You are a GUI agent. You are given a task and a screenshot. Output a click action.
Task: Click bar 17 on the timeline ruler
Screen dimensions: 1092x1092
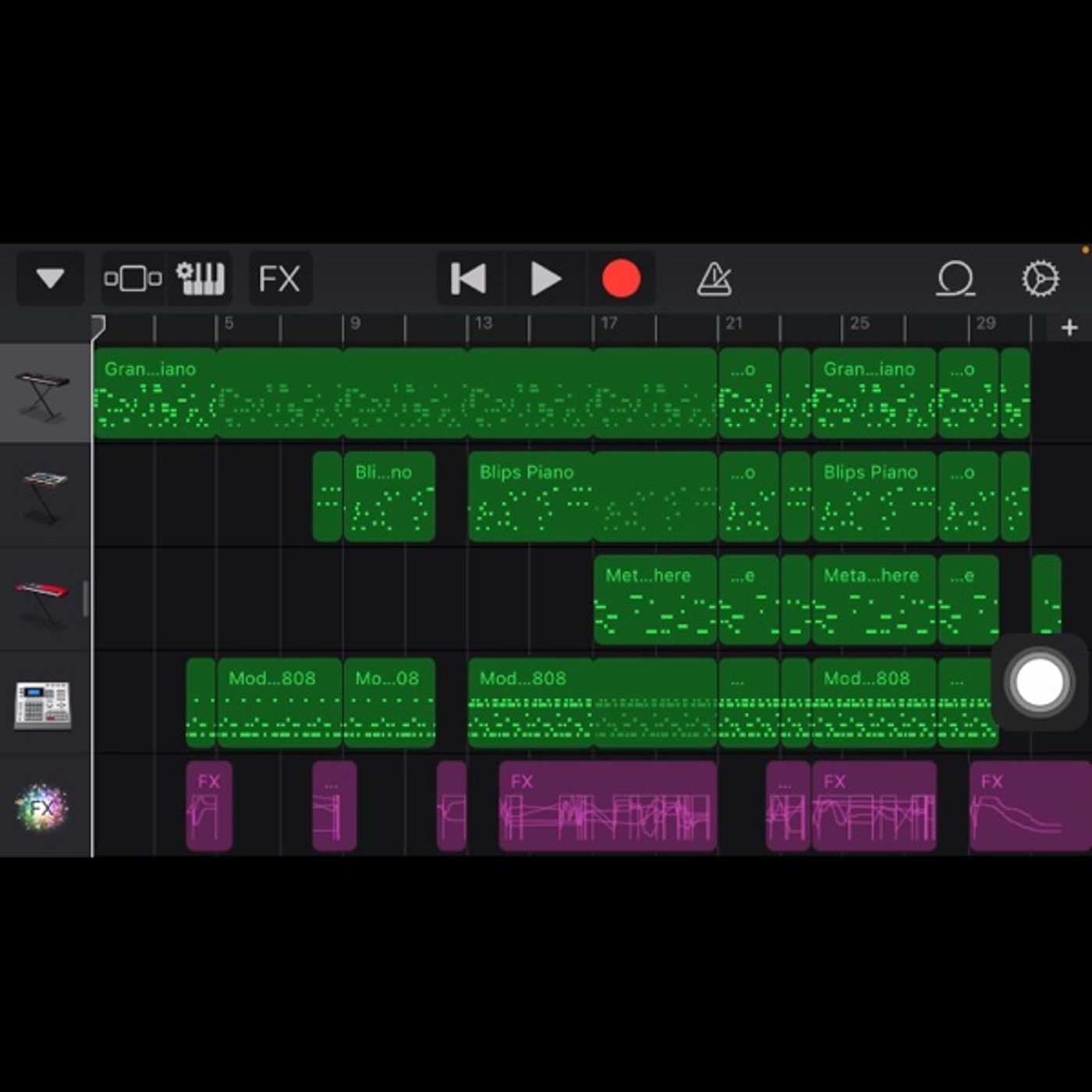click(x=609, y=324)
